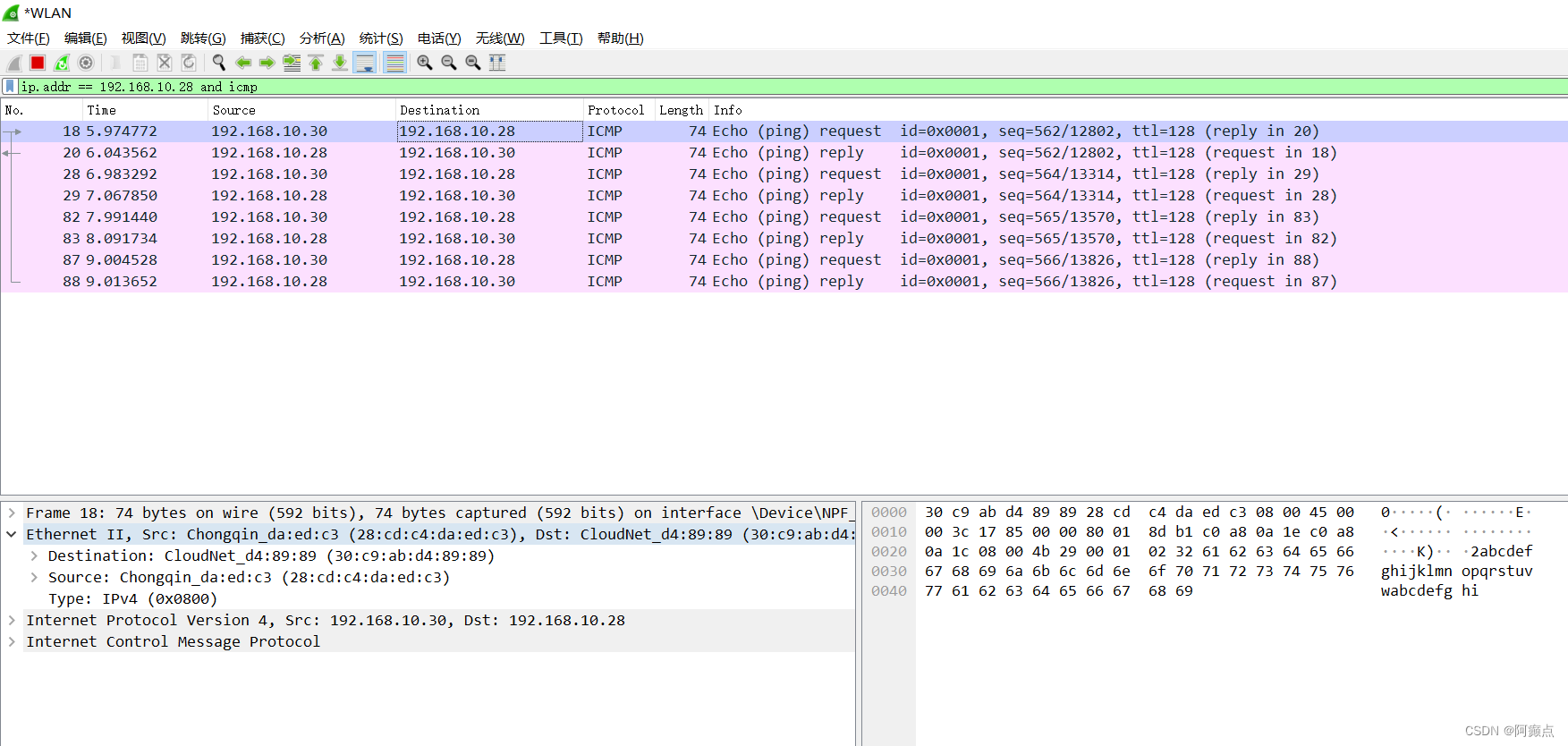Open the 统计(S) menu
The width and height of the screenshot is (1568, 746).
[381, 38]
